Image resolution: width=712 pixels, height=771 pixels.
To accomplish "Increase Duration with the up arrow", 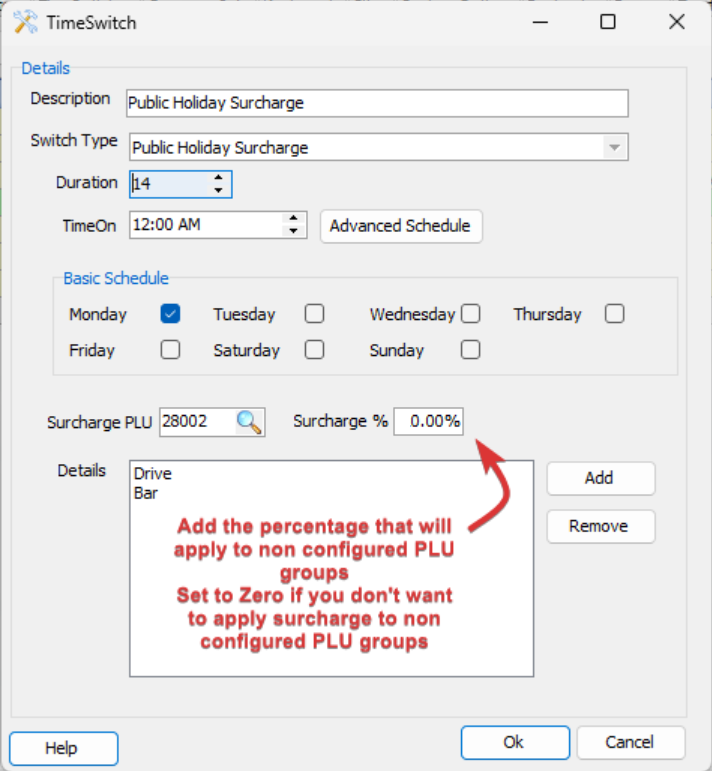I will tap(219, 178).
